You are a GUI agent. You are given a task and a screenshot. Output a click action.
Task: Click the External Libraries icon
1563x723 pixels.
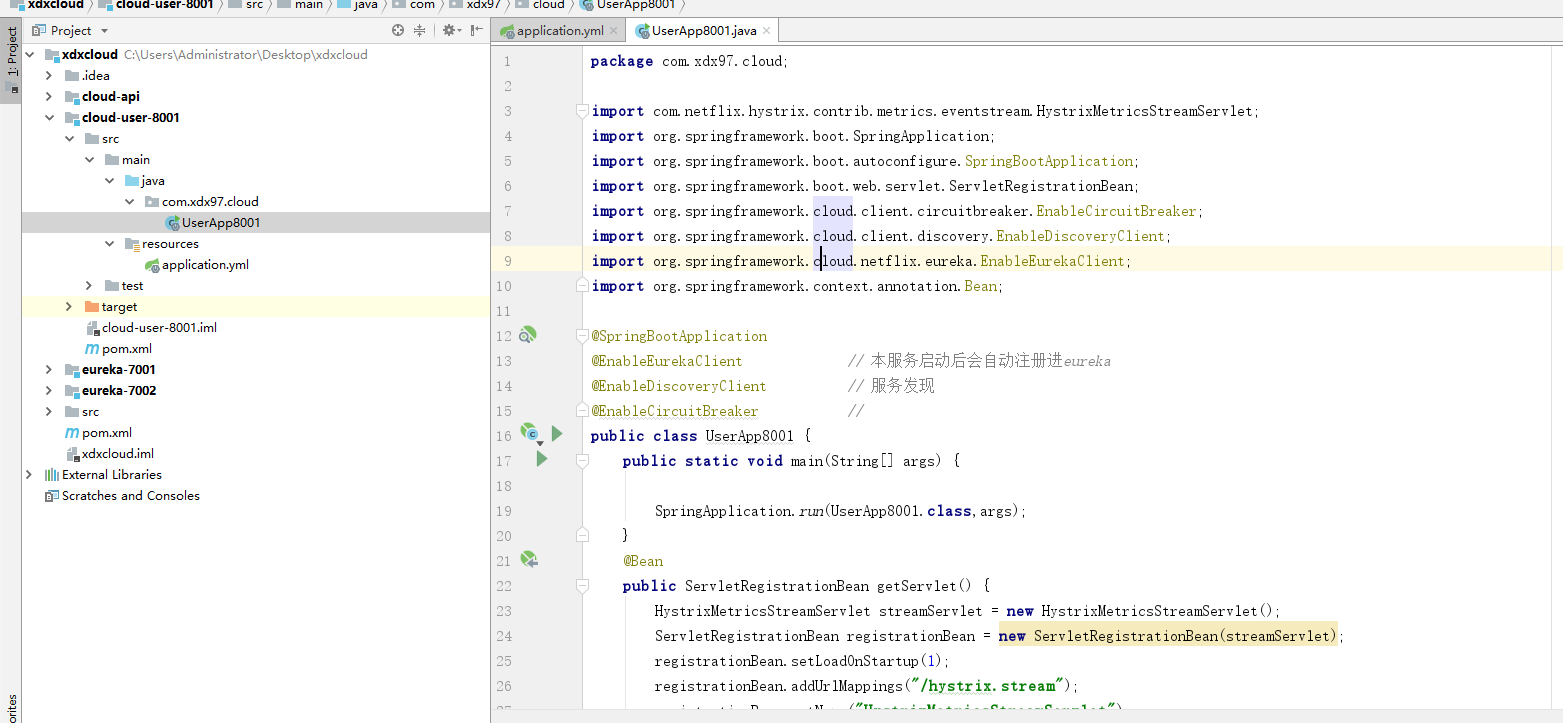click(x=52, y=475)
